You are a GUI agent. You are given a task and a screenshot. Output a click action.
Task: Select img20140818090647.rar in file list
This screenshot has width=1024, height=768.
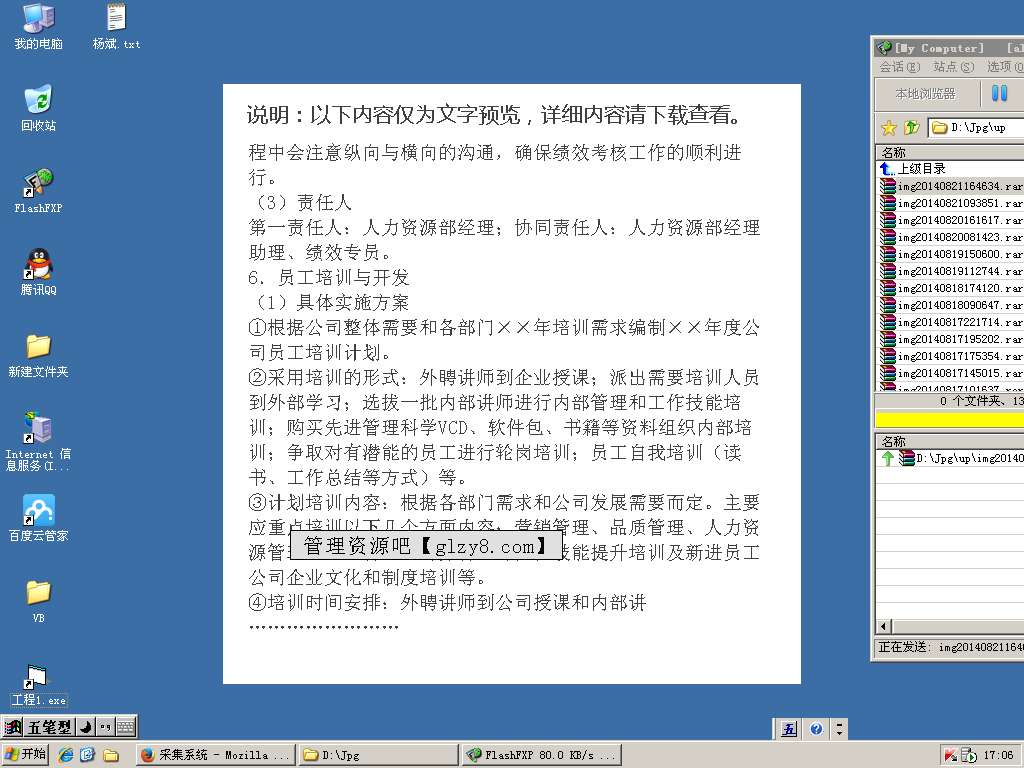point(951,305)
